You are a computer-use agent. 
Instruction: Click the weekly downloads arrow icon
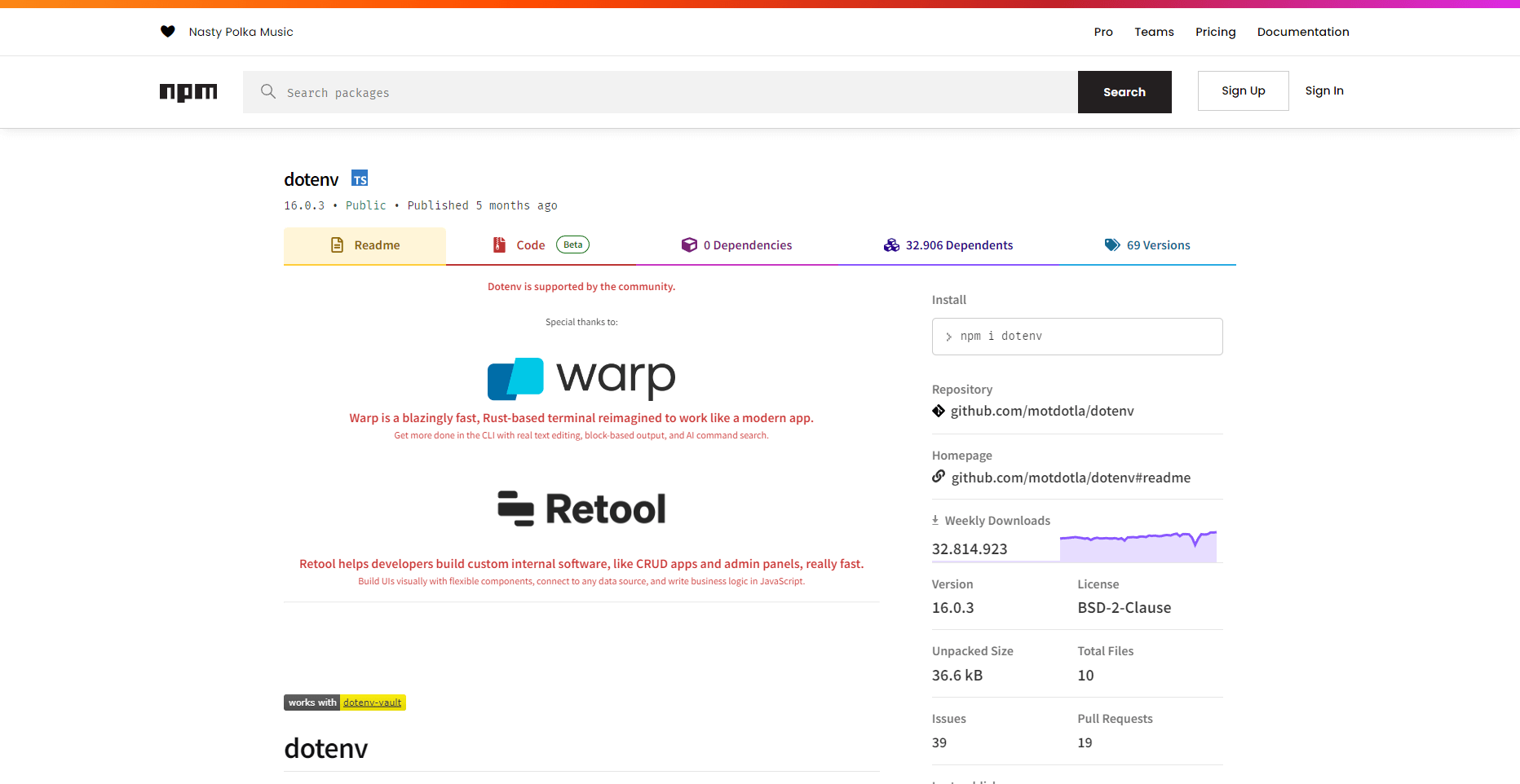click(935, 520)
